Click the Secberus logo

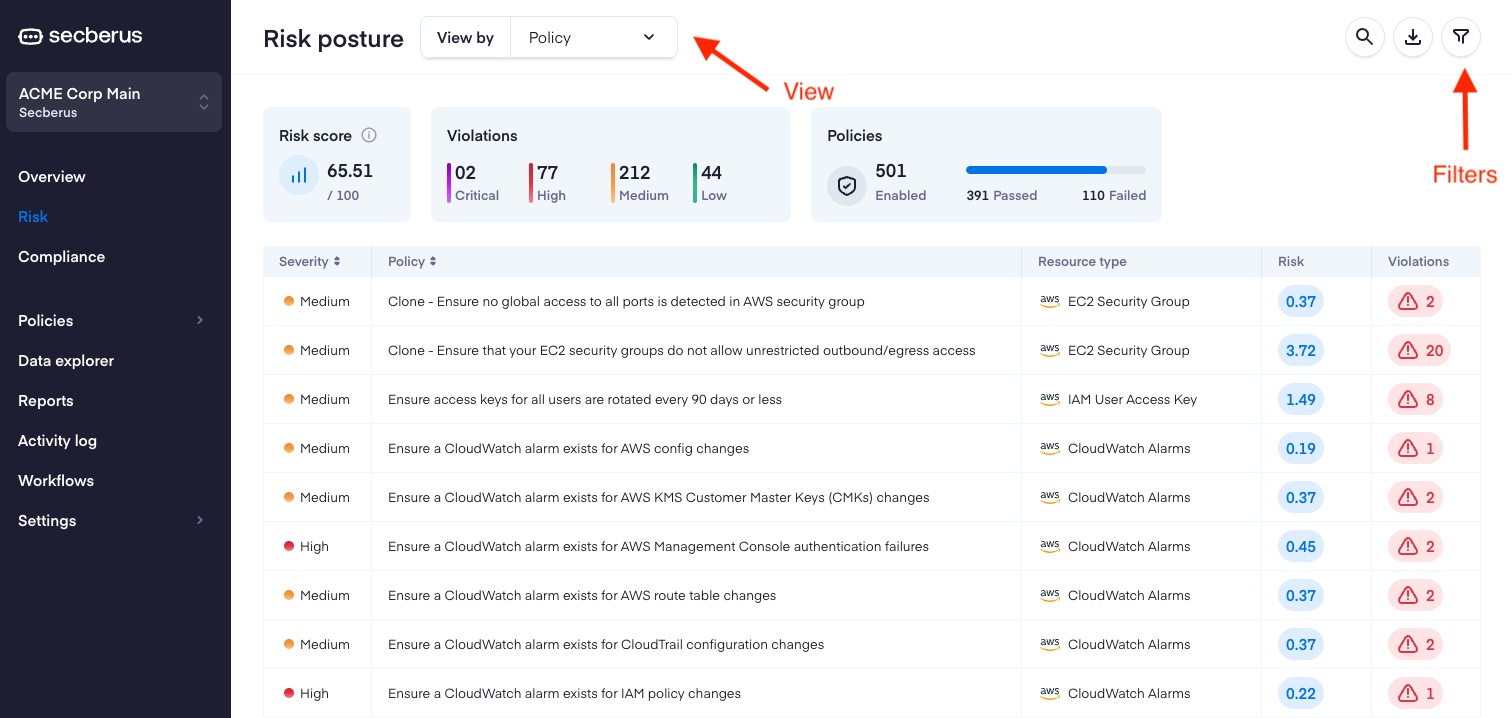pos(81,36)
